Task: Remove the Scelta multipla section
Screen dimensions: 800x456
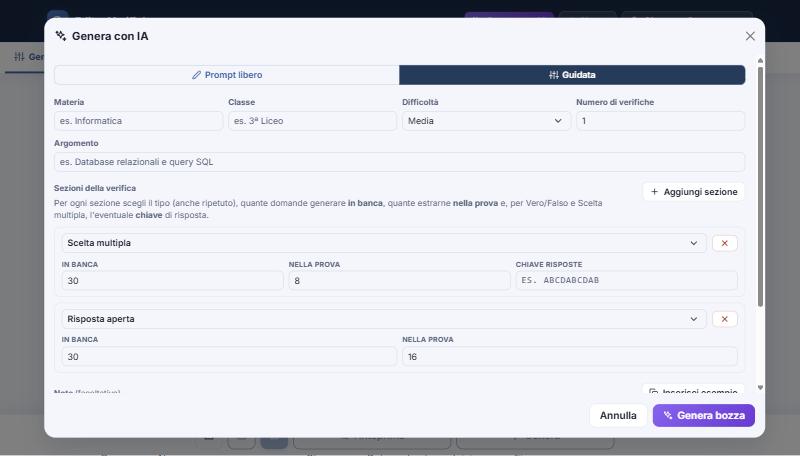Action: 724,243
